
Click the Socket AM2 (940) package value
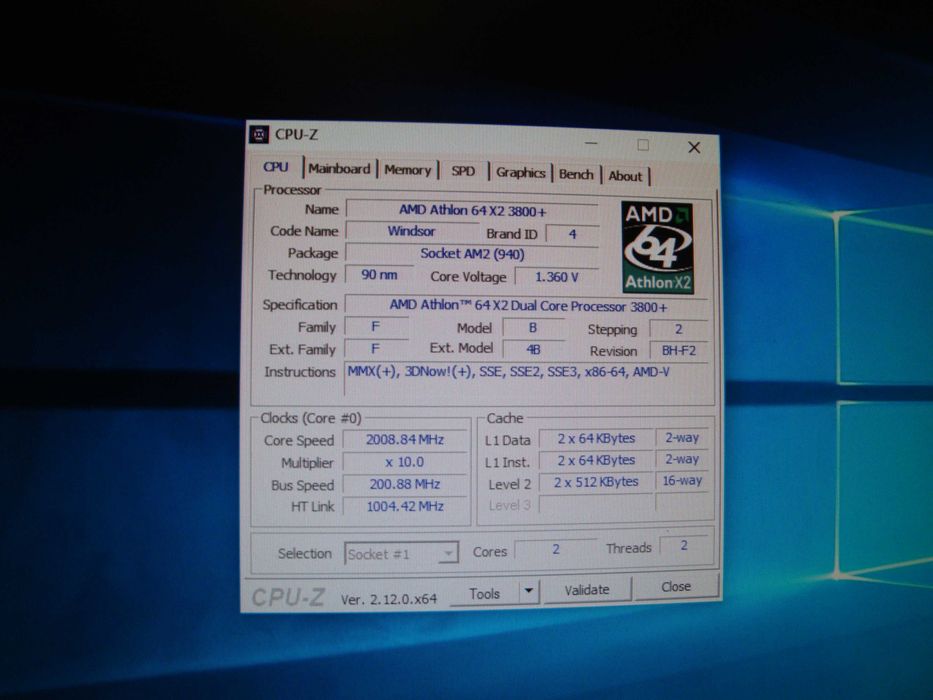point(472,254)
